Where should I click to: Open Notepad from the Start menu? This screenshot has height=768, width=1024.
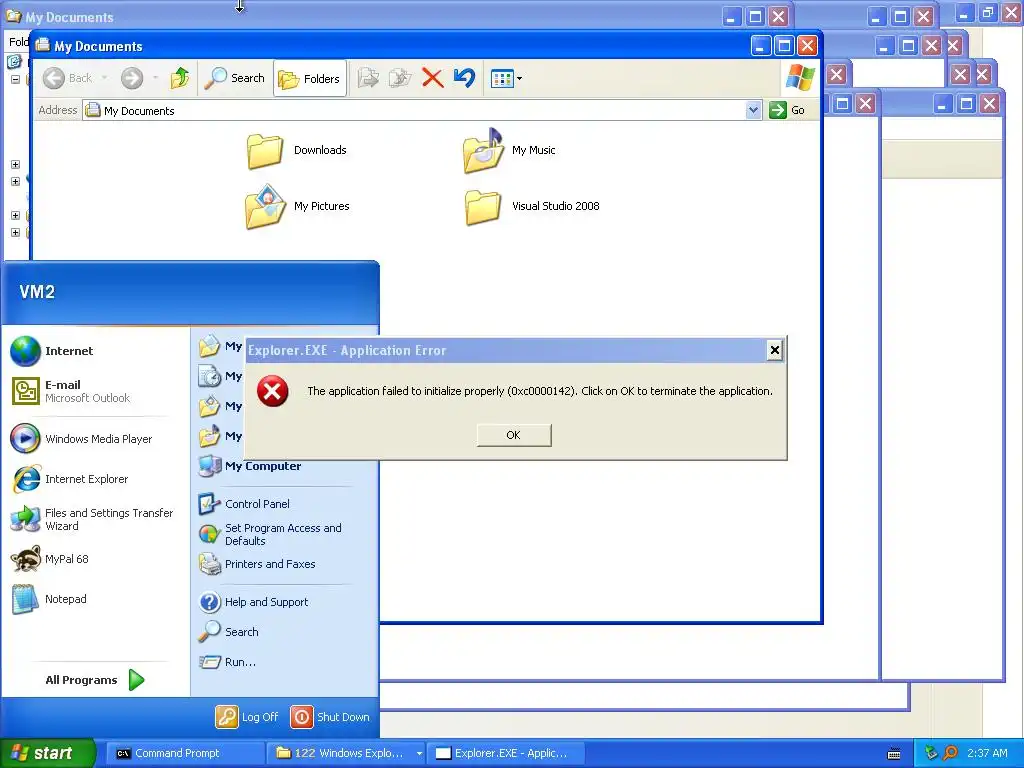tap(49, 599)
